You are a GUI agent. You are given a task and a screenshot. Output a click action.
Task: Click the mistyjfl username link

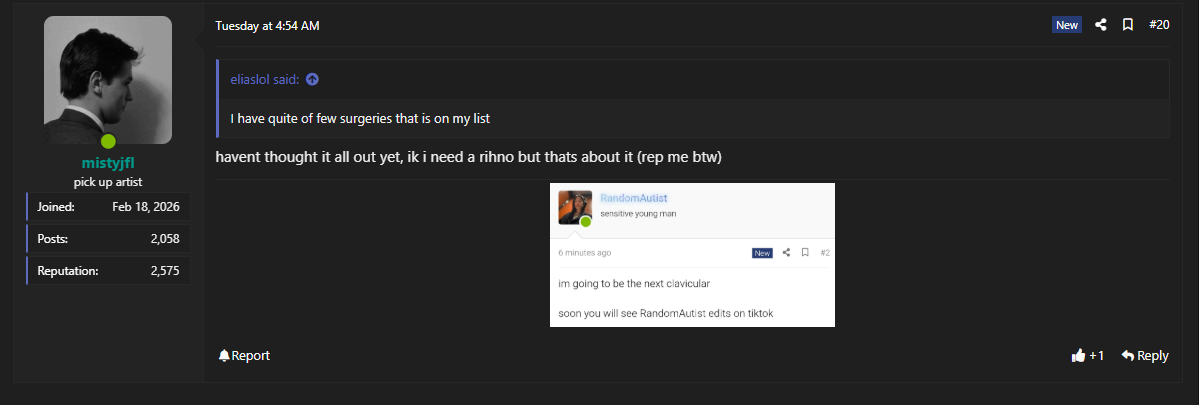click(108, 163)
